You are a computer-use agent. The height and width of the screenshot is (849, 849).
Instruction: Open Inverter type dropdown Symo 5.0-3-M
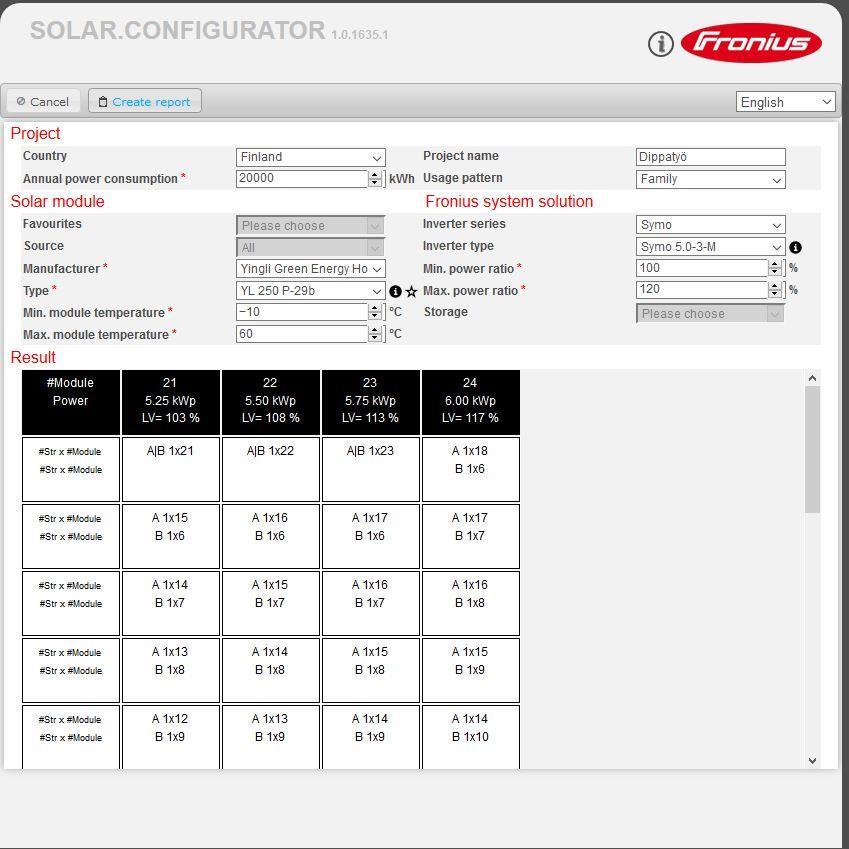click(x=710, y=247)
